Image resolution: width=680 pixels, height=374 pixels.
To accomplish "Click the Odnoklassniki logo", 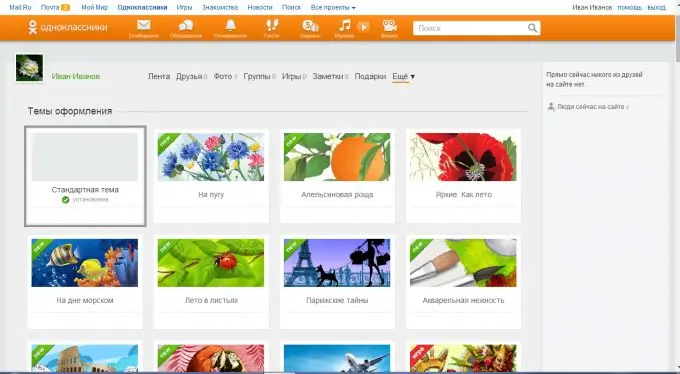I will (x=68, y=27).
